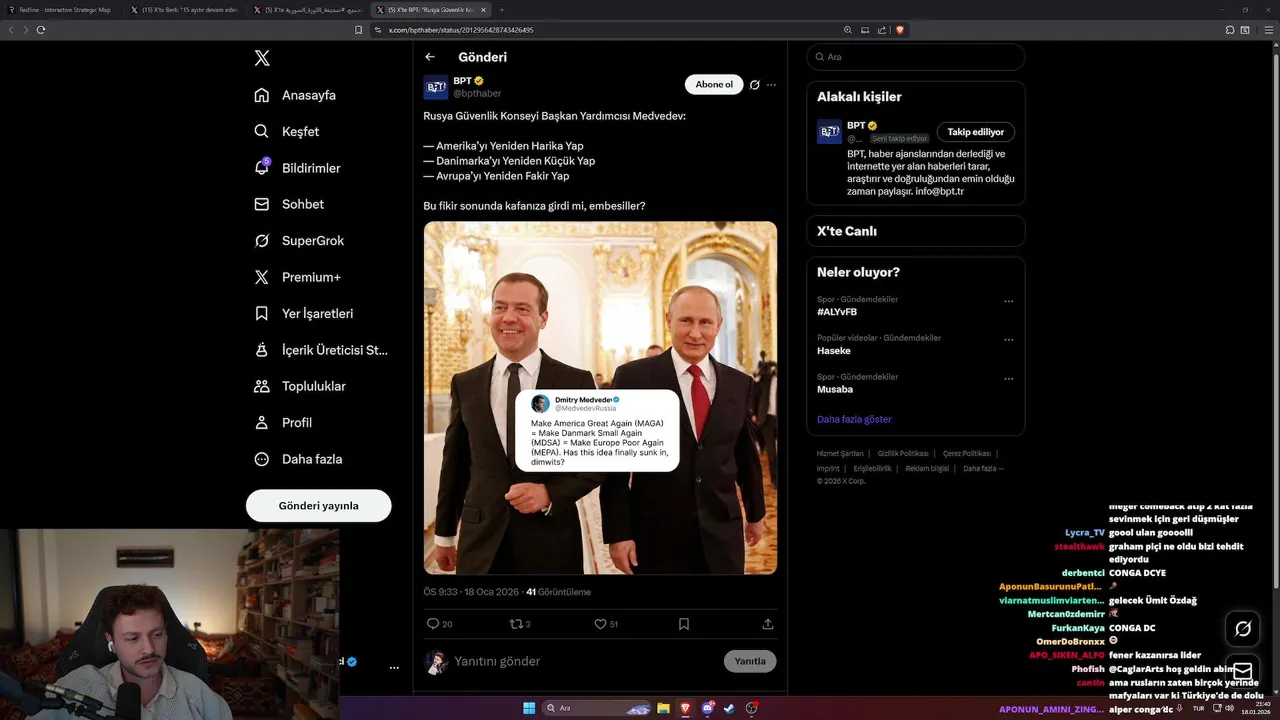Open the Medvedev and Putin photo

tap(600, 398)
